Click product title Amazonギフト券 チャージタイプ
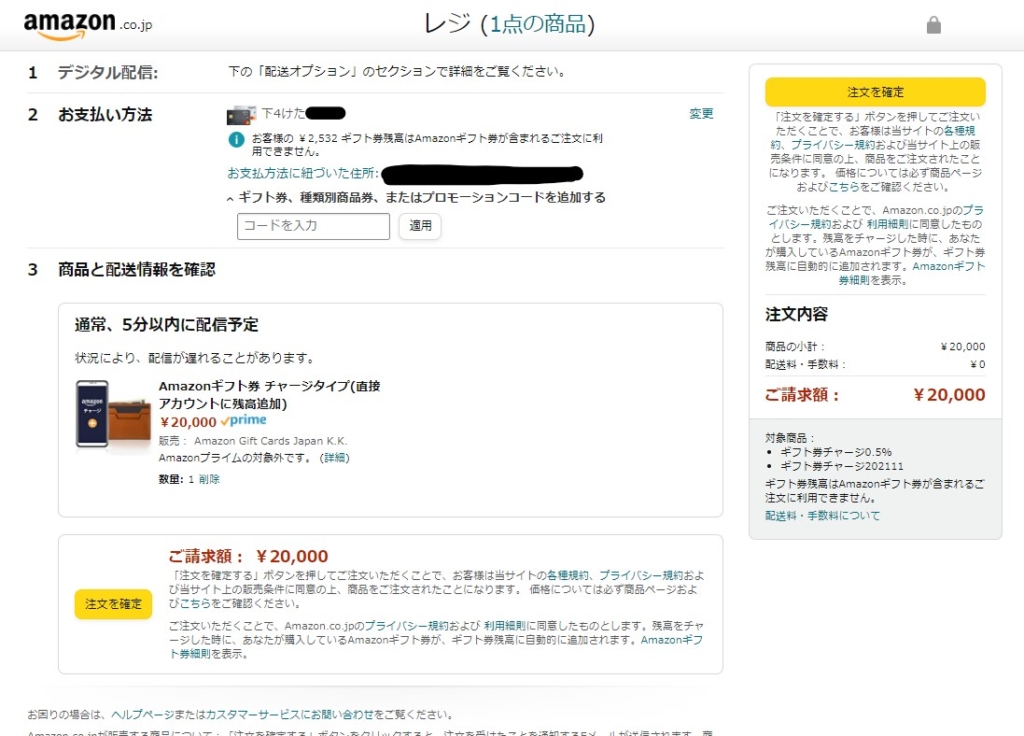Image resolution: width=1024 pixels, height=736 pixels. pyautogui.click(x=269, y=394)
